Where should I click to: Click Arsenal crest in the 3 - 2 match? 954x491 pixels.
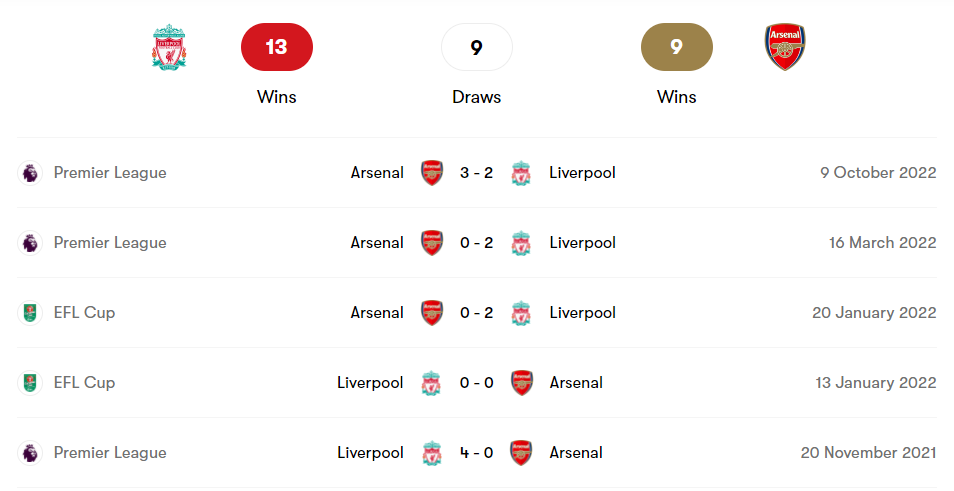pos(432,173)
